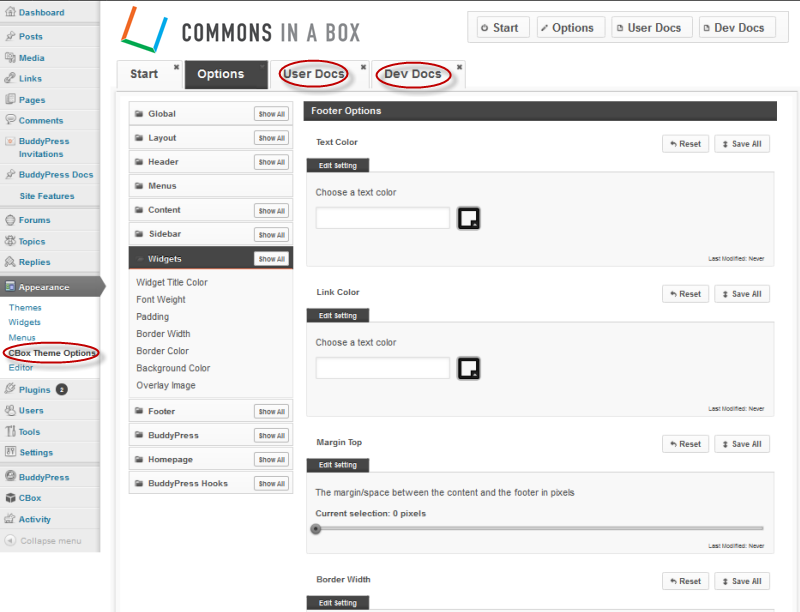Click the CBox cube icon
Image resolution: width=800 pixels, height=612 pixels.
click(10, 498)
